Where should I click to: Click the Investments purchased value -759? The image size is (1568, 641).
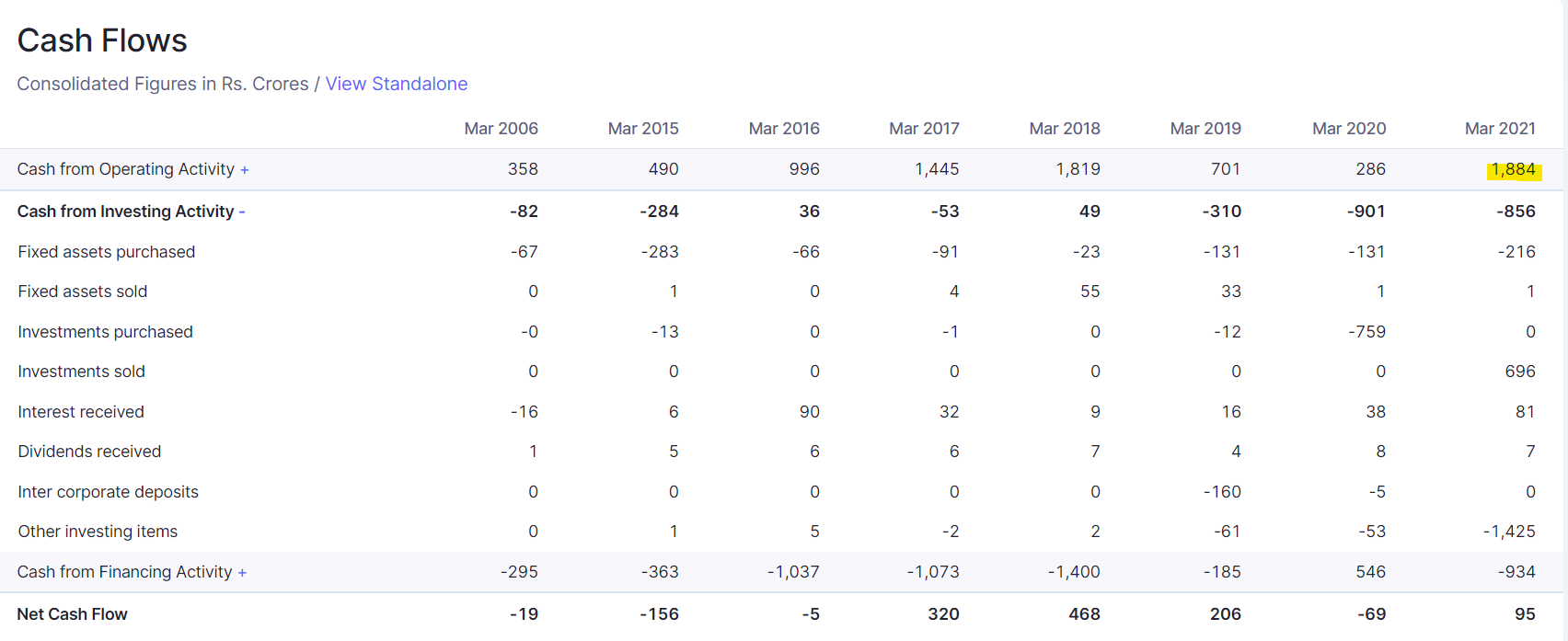[x=1366, y=332]
